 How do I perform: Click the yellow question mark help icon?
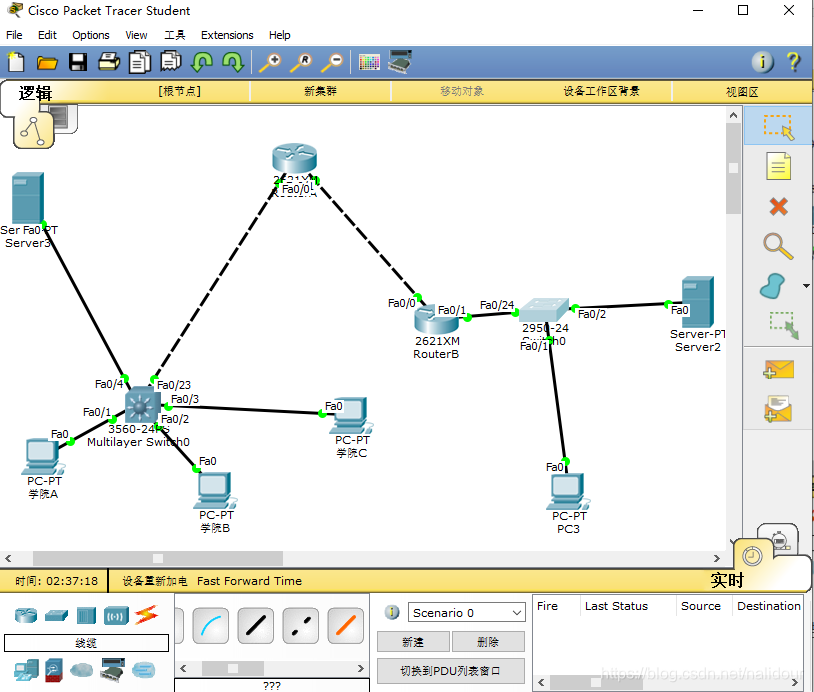(793, 62)
